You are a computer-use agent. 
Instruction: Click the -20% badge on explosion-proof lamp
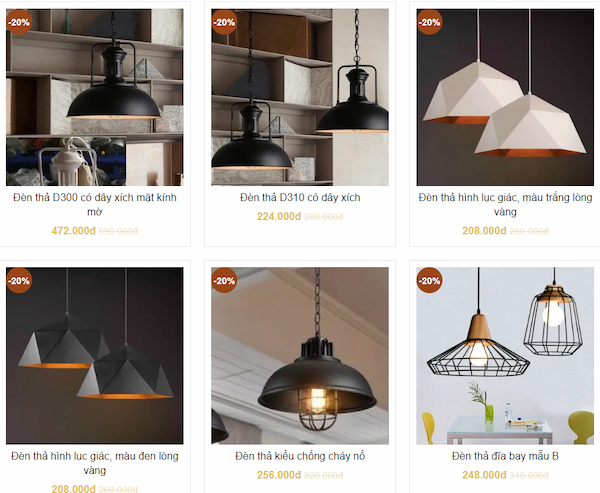coord(224,281)
